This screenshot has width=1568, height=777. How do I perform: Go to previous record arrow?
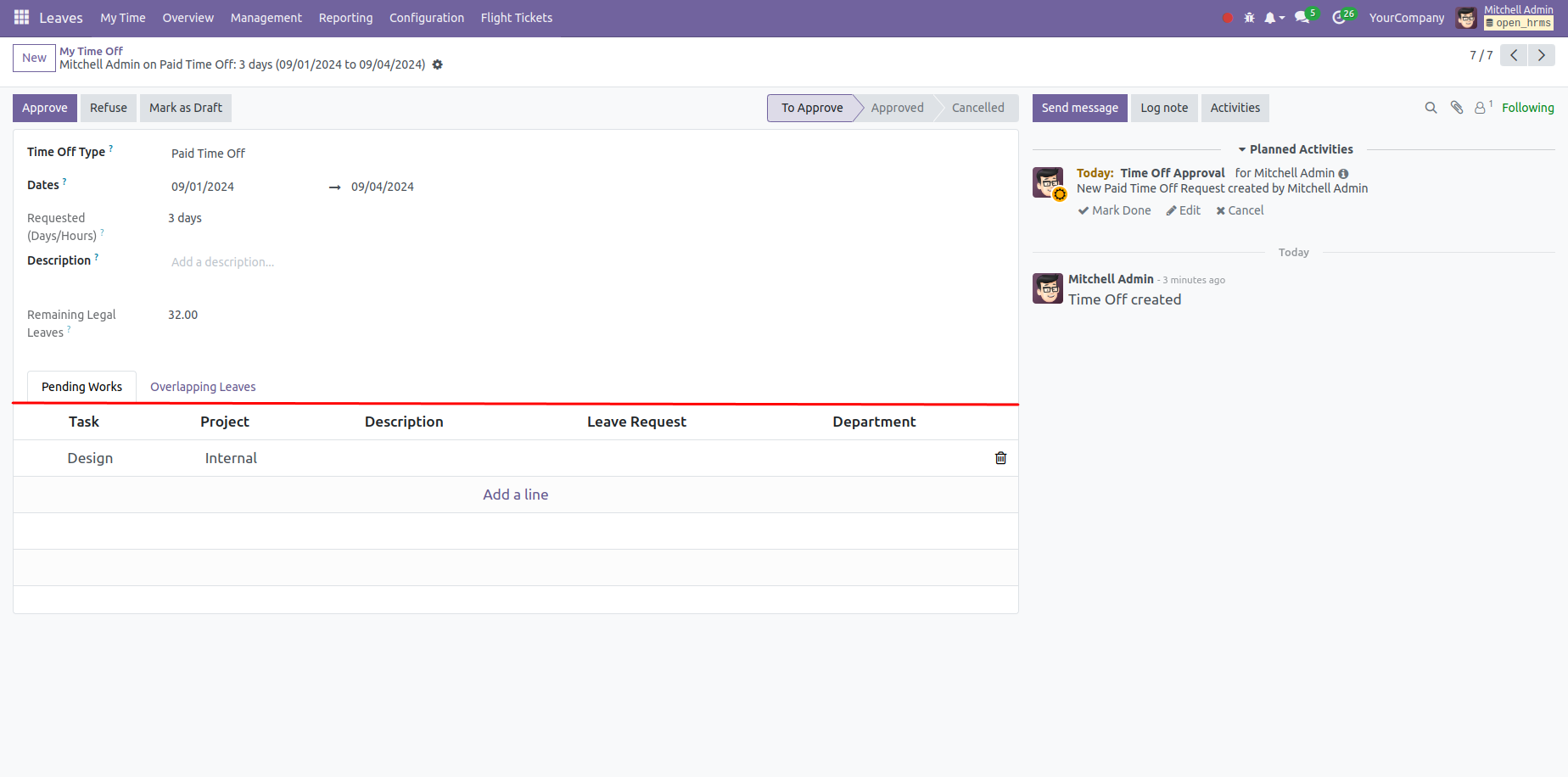pyautogui.click(x=1514, y=55)
